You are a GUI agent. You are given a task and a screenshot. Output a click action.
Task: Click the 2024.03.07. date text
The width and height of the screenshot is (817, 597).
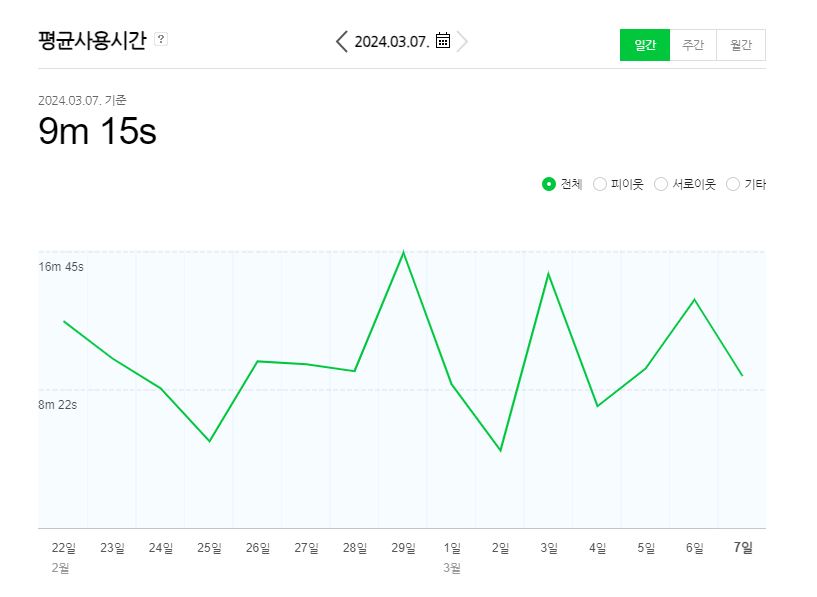point(392,41)
